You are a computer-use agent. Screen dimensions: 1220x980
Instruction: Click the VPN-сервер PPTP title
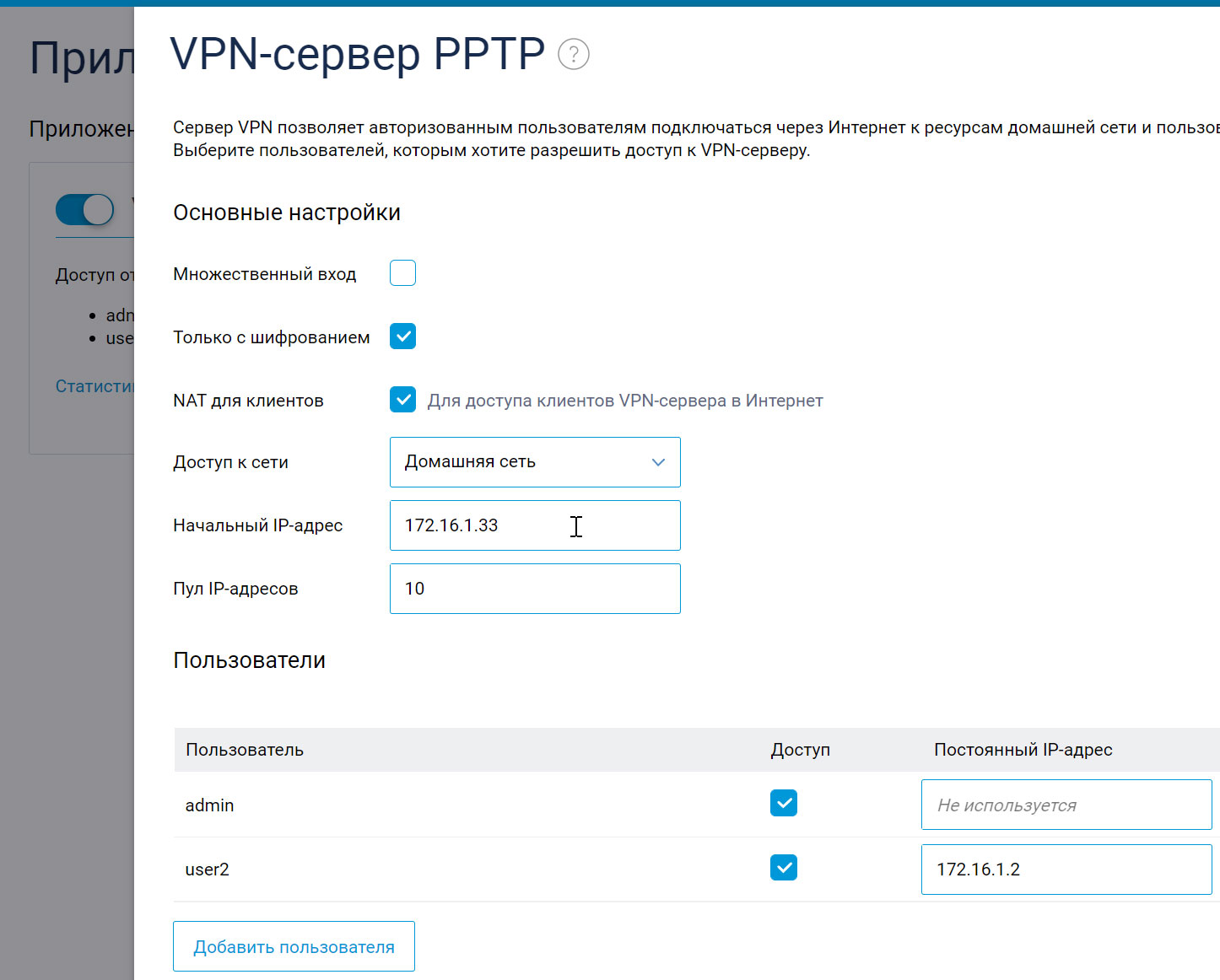click(358, 55)
